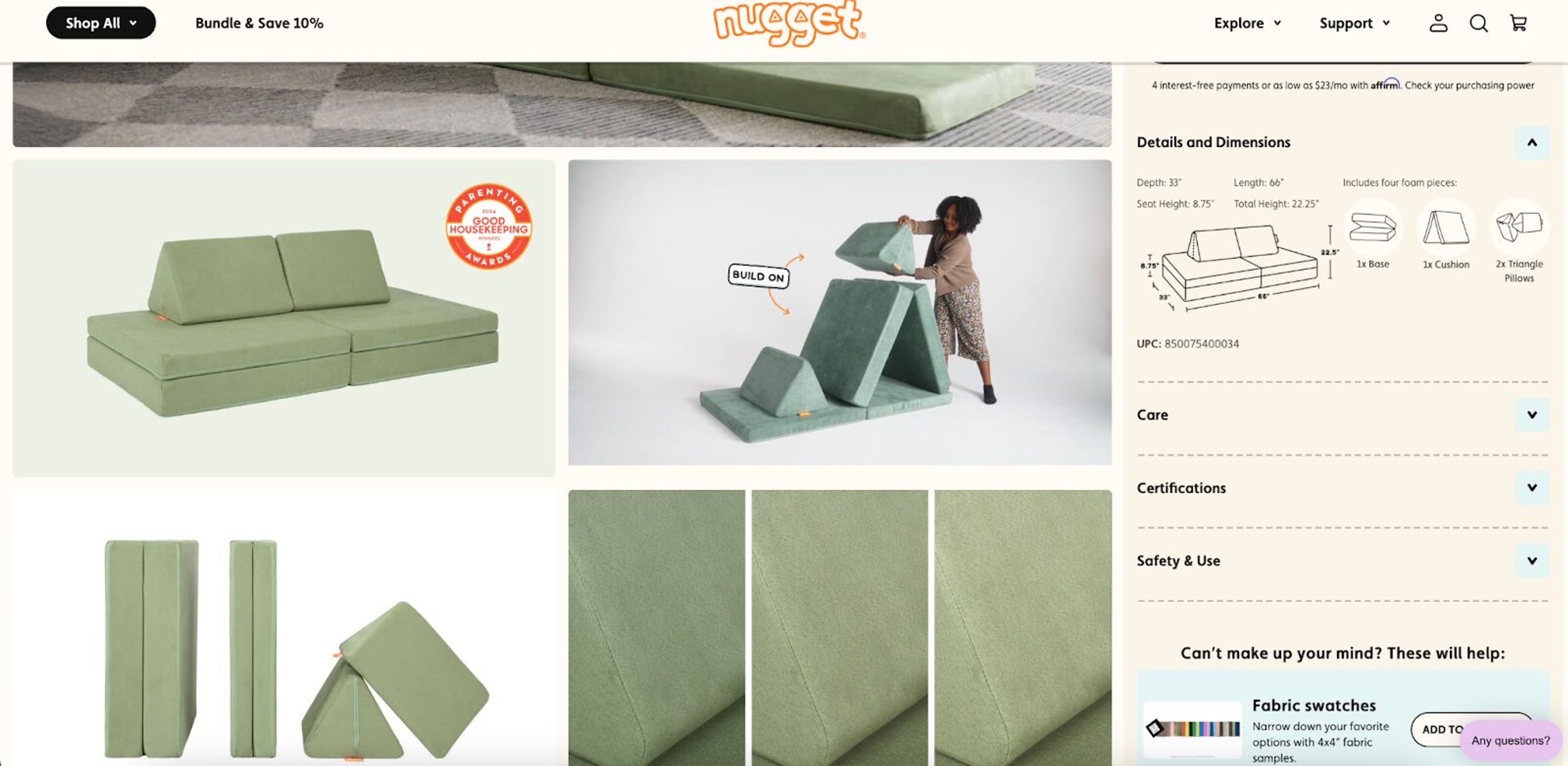Open the Support menu
This screenshot has height=766, width=1568.
[1354, 23]
